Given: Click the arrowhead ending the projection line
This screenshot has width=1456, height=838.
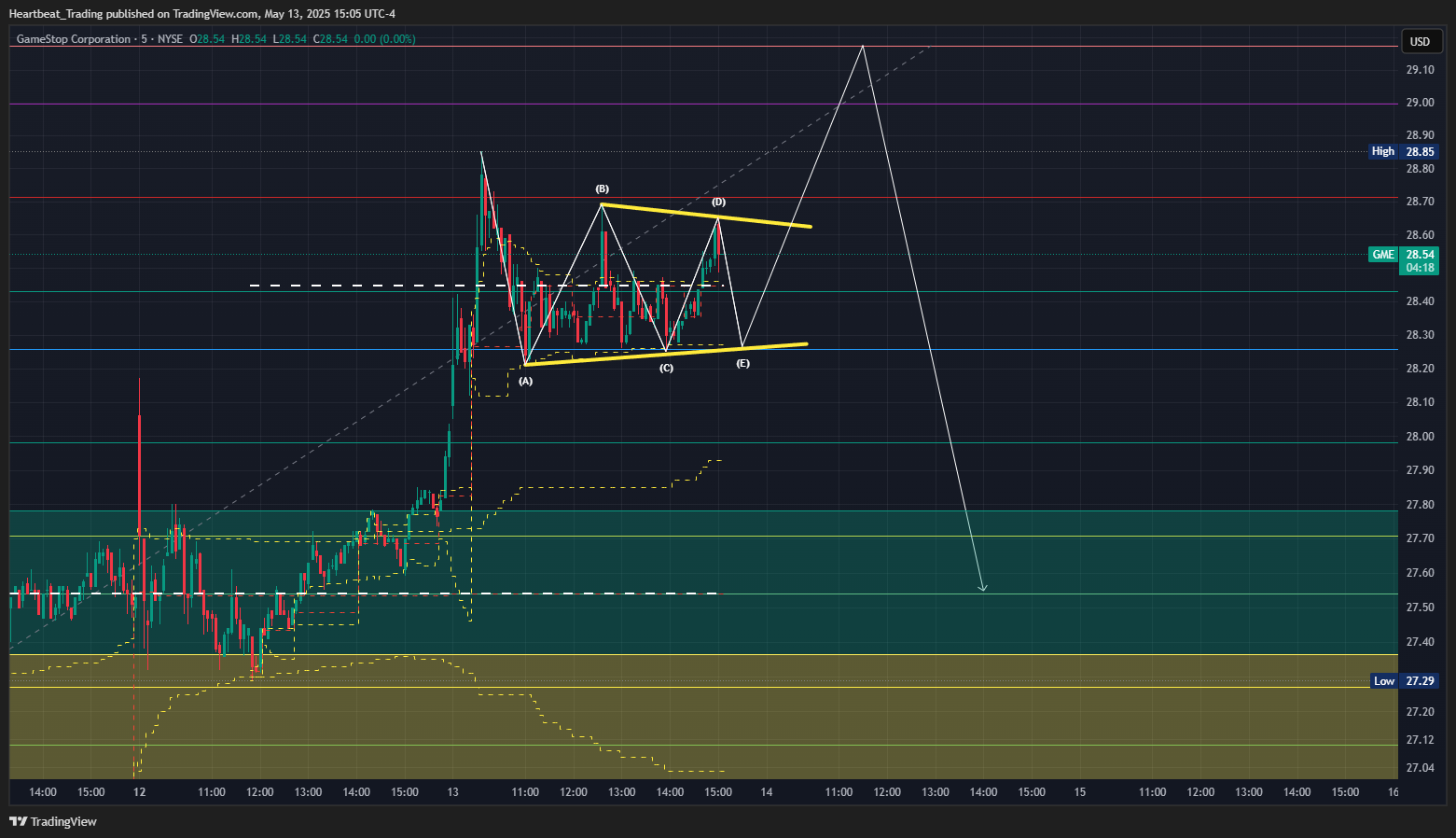Looking at the screenshot, I should pos(982,587).
